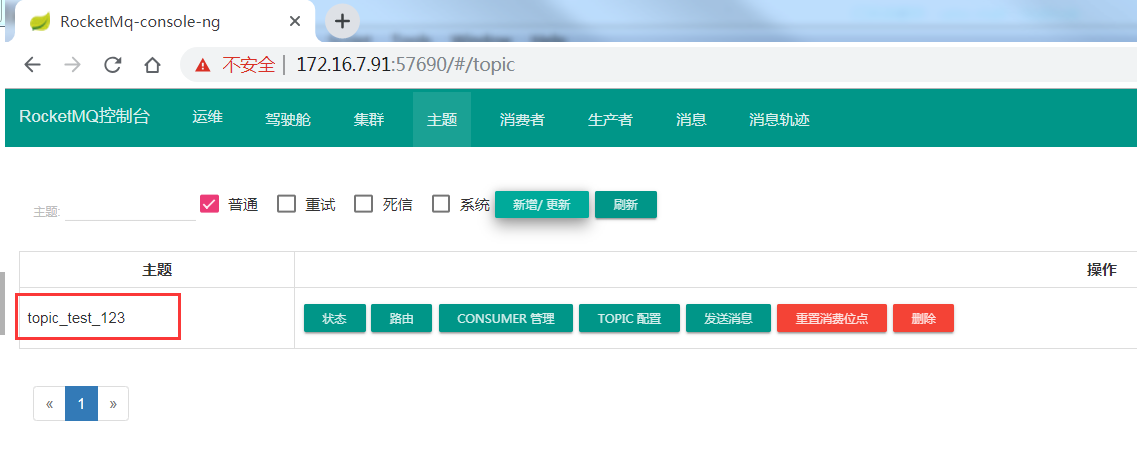Viewport: 1137px width, 452px height.
Task: Open the 运维 menu
Action: (x=207, y=118)
